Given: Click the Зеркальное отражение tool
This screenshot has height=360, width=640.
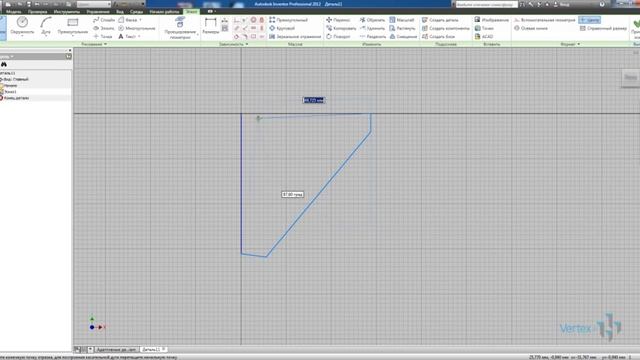Looking at the screenshot, I should click(x=295, y=36).
